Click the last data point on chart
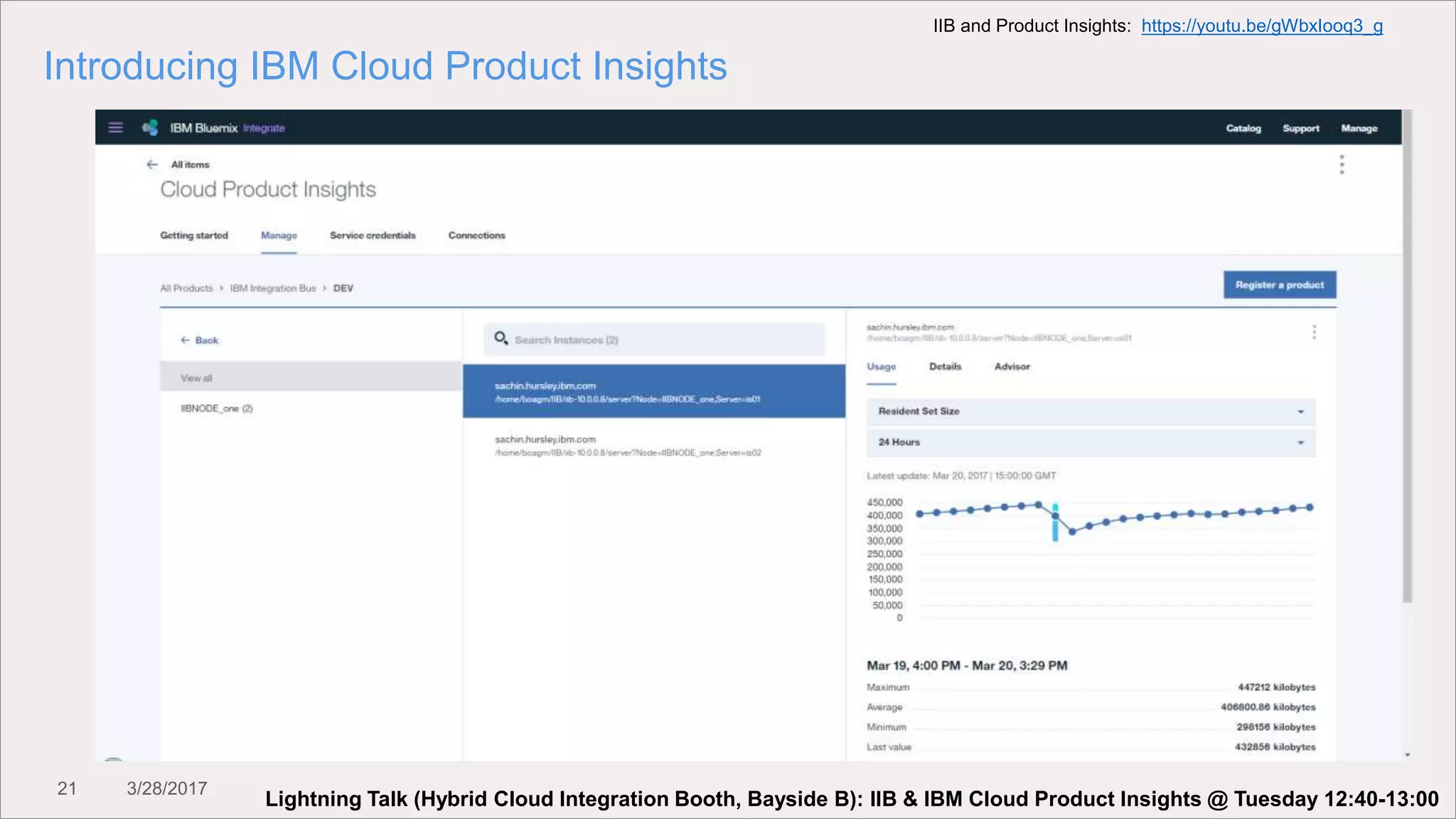1456x819 pixels. [1310, 508]
